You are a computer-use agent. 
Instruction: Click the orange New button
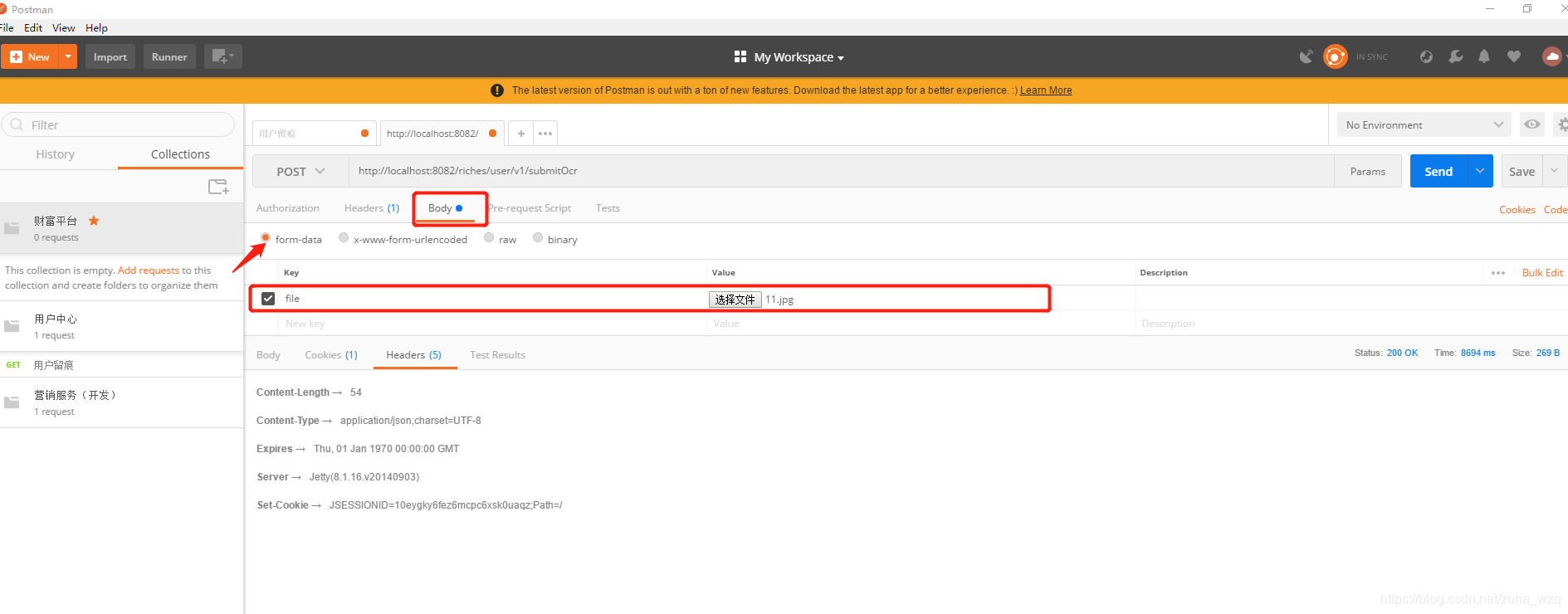(x=30, y=56)
